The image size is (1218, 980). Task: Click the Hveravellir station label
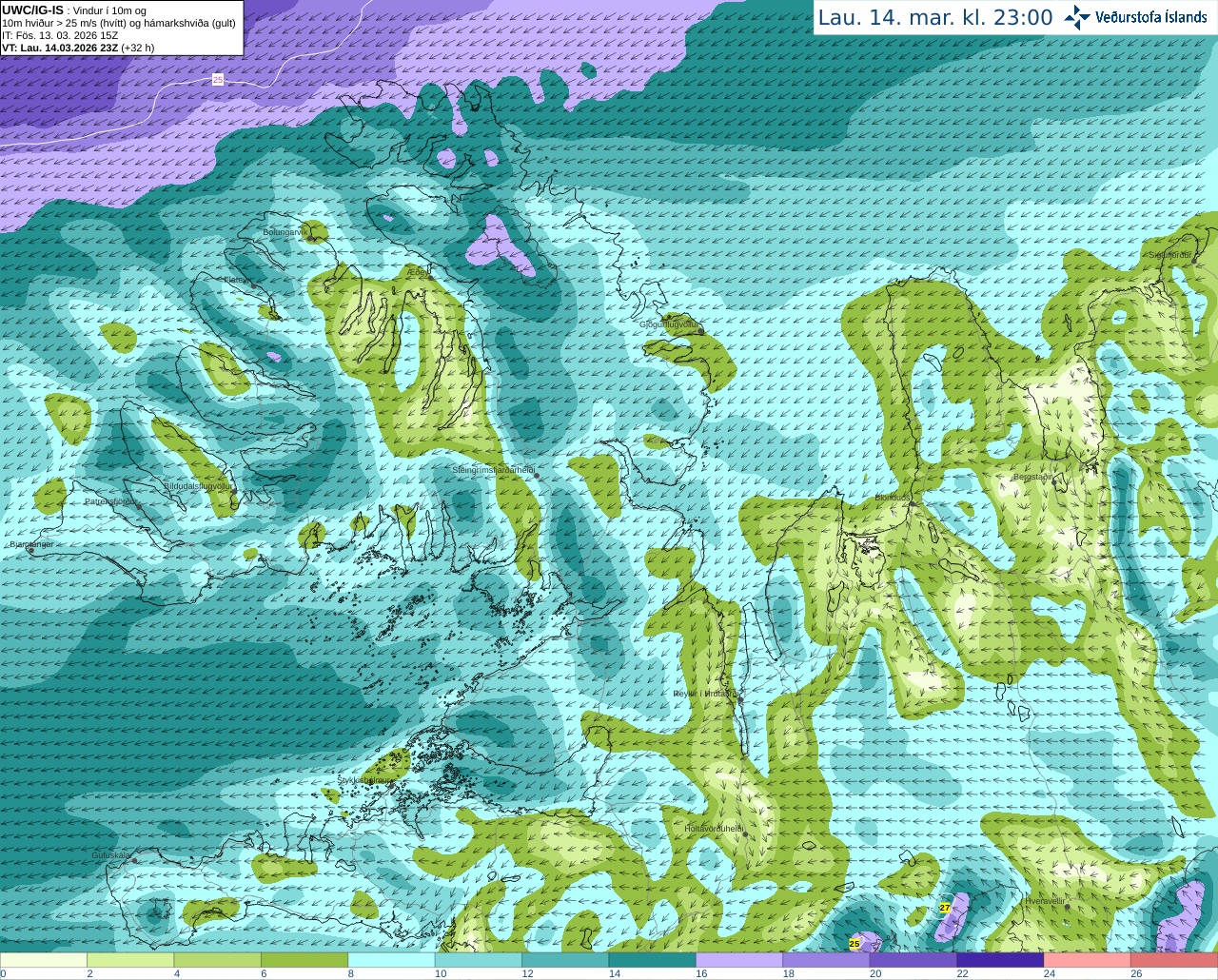click(1046, 900)
